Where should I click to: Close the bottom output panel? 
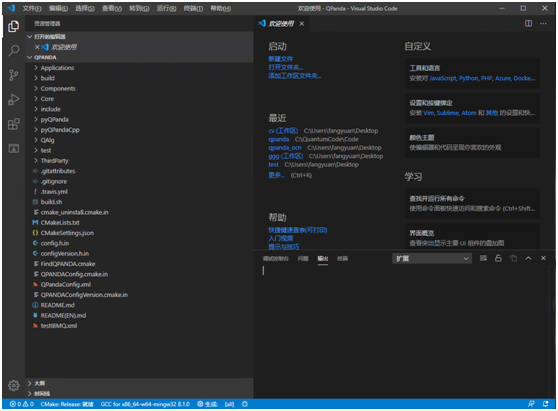pos(543,258)
